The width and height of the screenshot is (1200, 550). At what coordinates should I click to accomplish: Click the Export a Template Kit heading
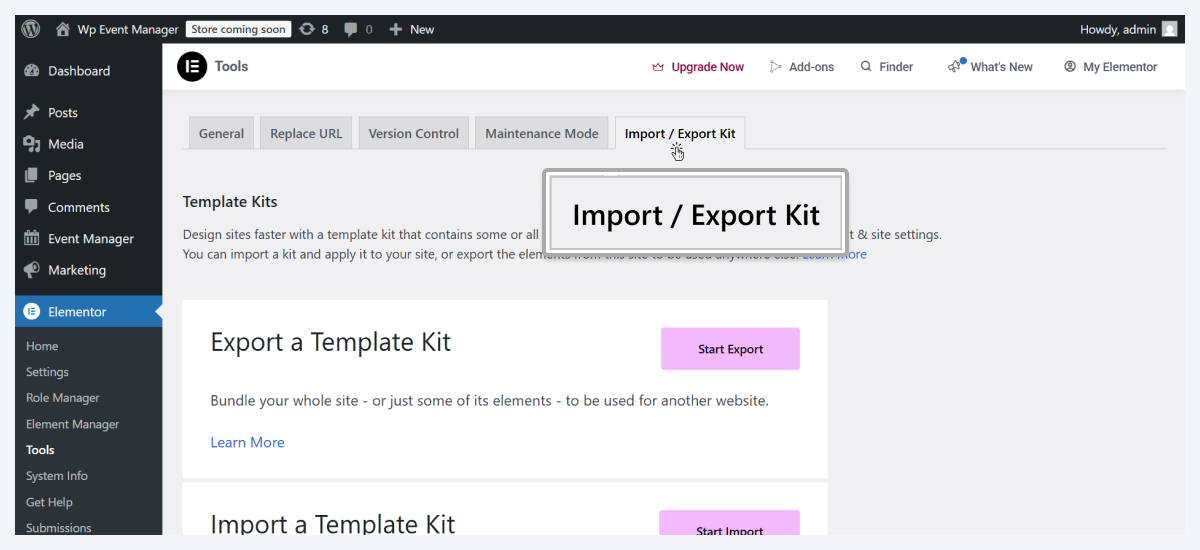tap(331, 342)
